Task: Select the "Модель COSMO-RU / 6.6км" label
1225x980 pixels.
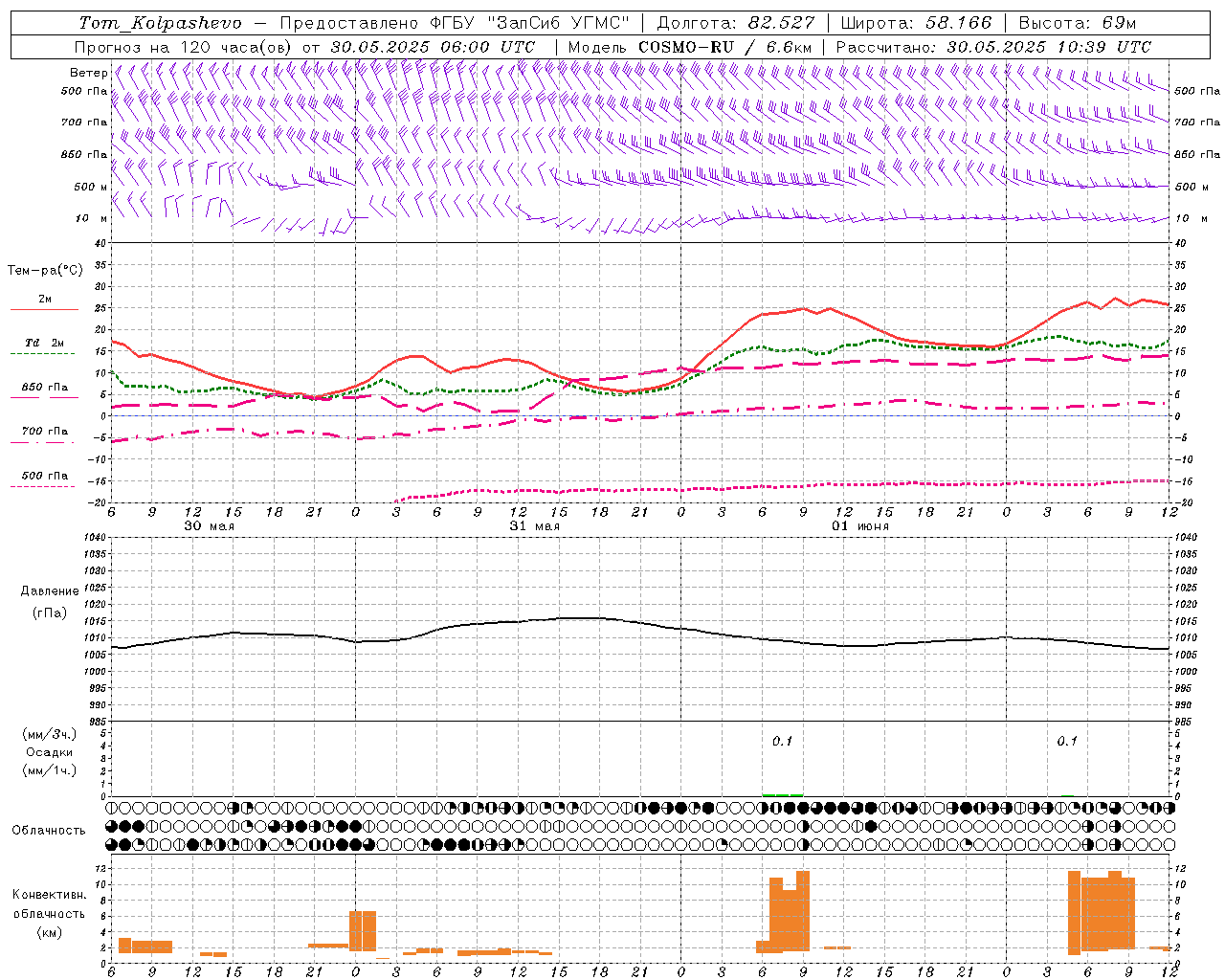Action: pyautogui.click(x=690, y=47)
